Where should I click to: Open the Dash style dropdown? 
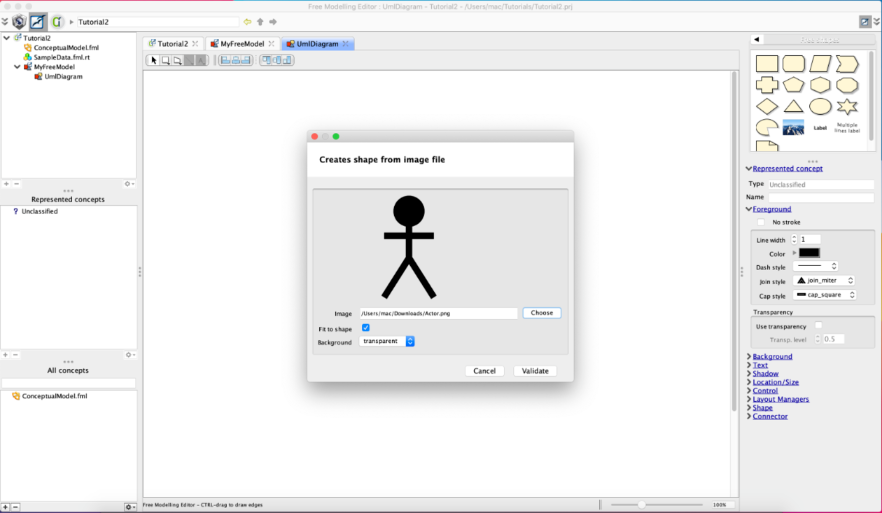pos(816,266)
